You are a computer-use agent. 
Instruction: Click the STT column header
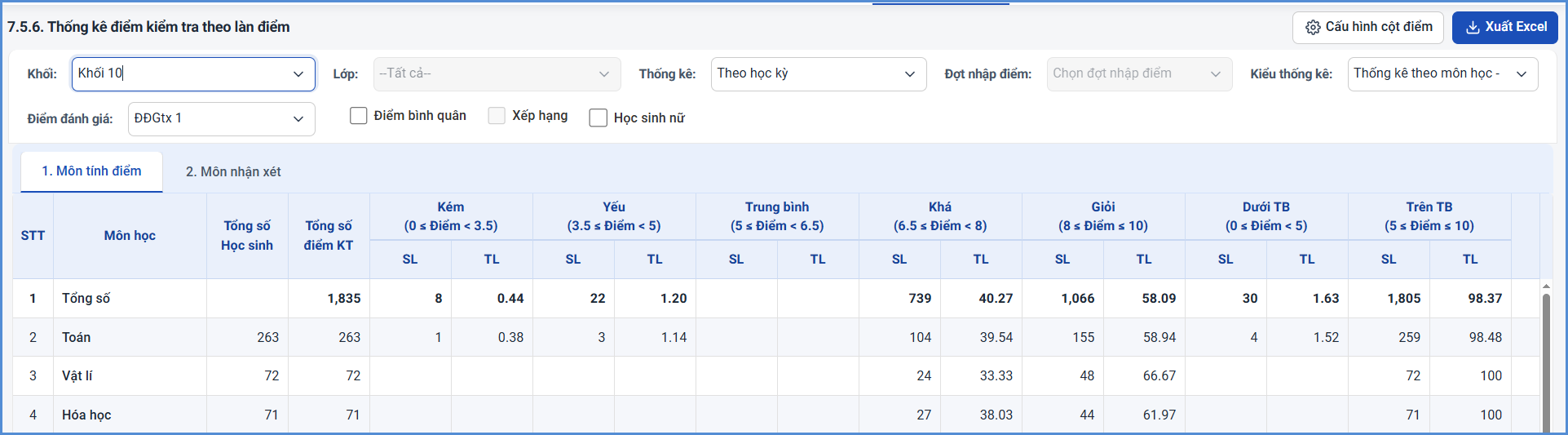pyautogui.click(x=33, y=236)
